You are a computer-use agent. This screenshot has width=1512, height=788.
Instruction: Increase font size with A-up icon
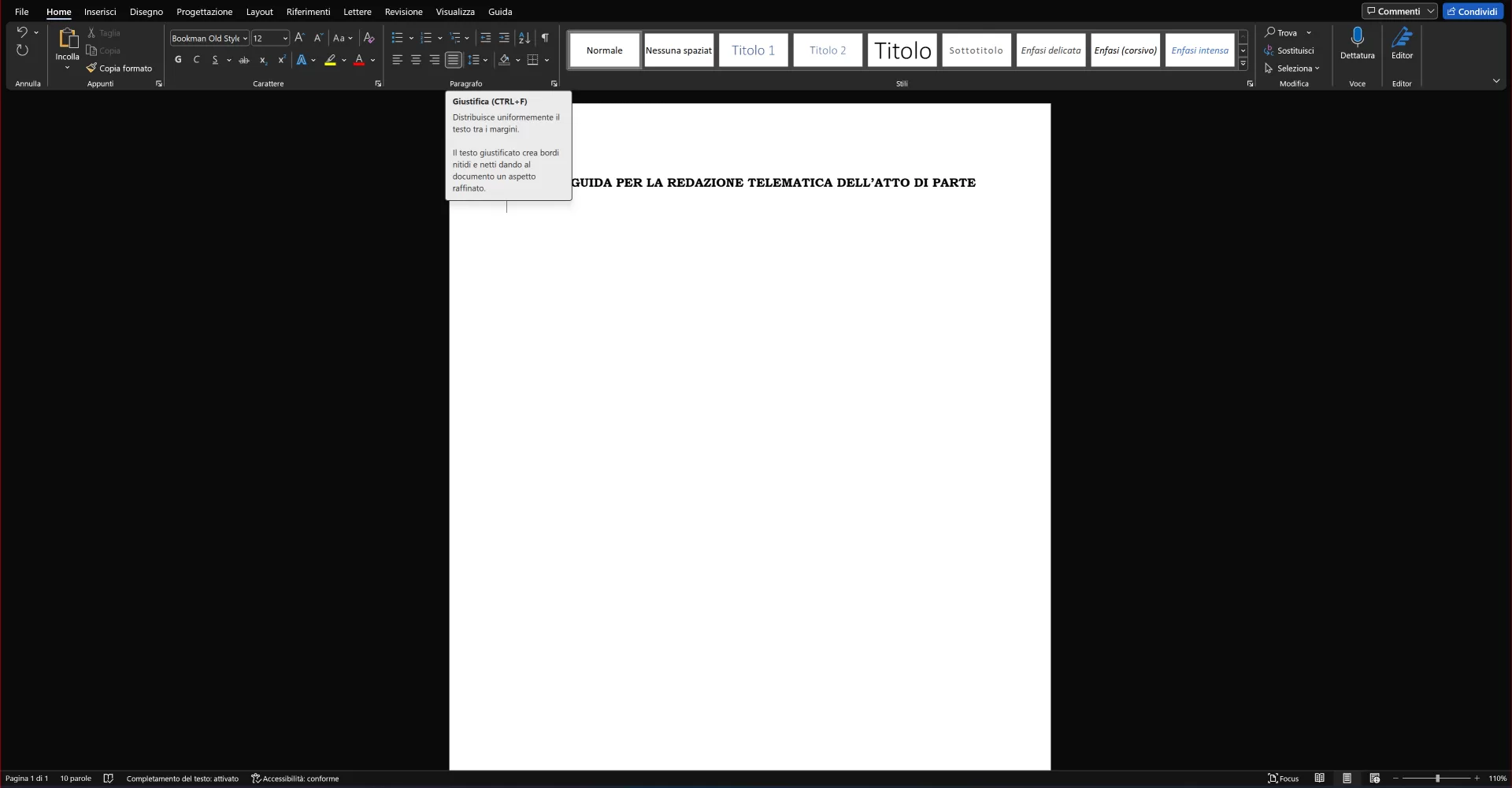(299, 38)
